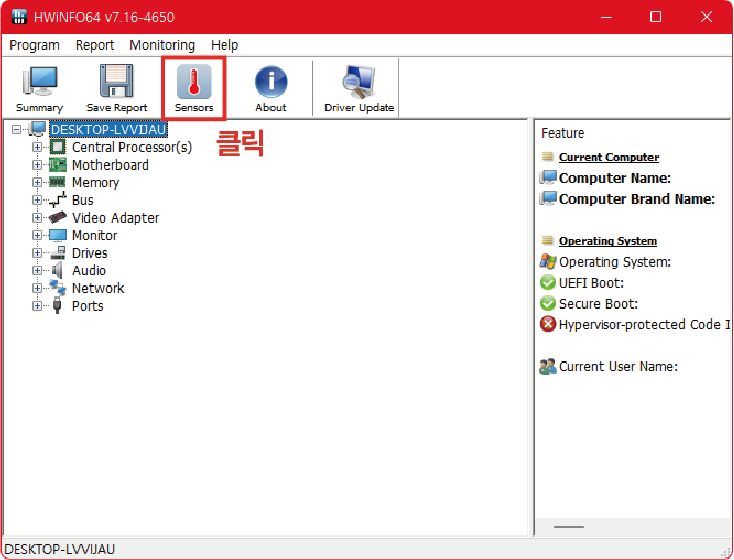Expand the Audio node
The height and width of the screenshot is (560, 734).
(x=37, y=271)
